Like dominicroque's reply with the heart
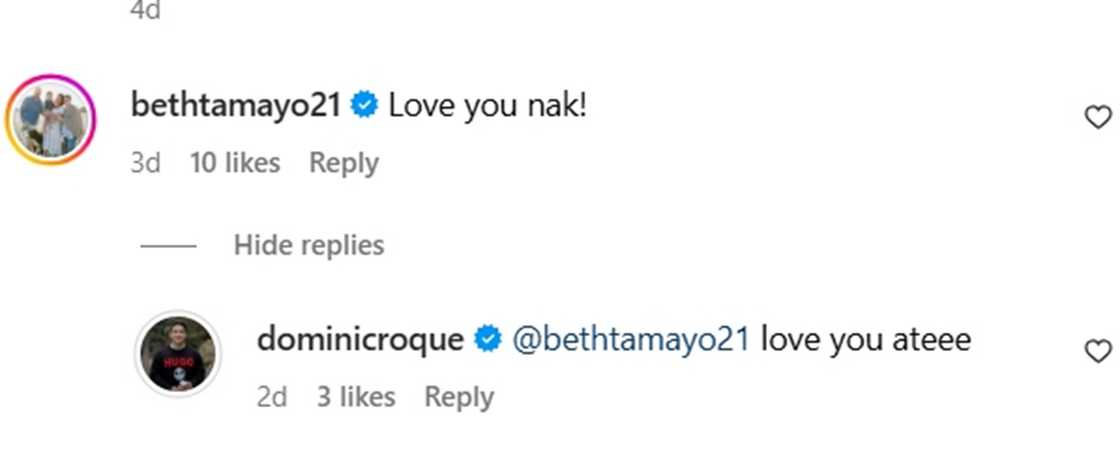The image size is (1120, 457). coord(1098,351)
